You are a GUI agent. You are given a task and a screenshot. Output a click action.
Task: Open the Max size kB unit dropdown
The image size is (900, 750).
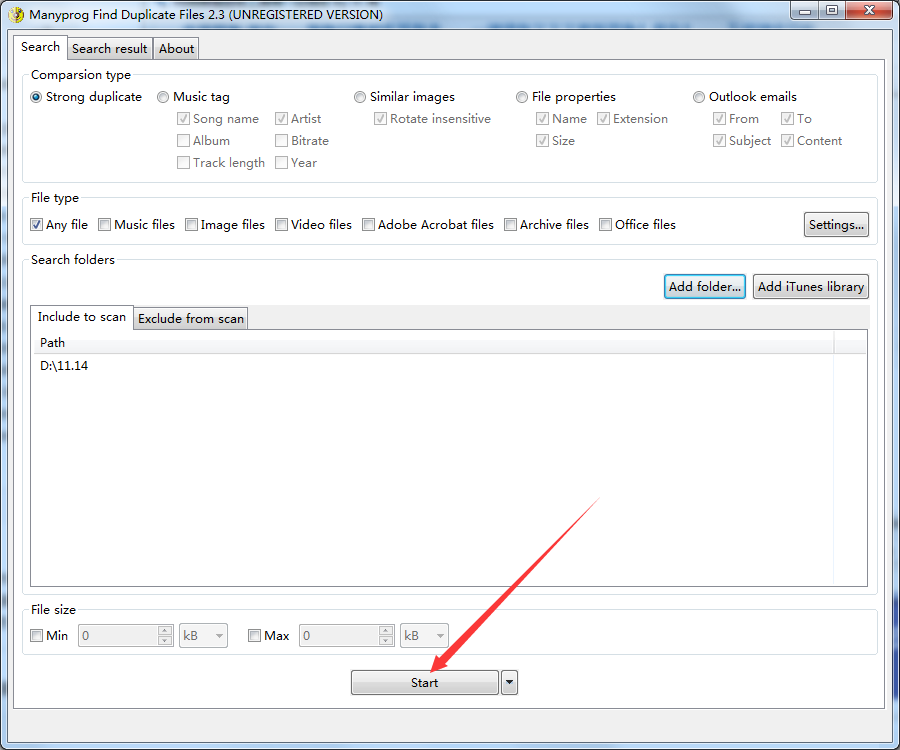point(424,636)
